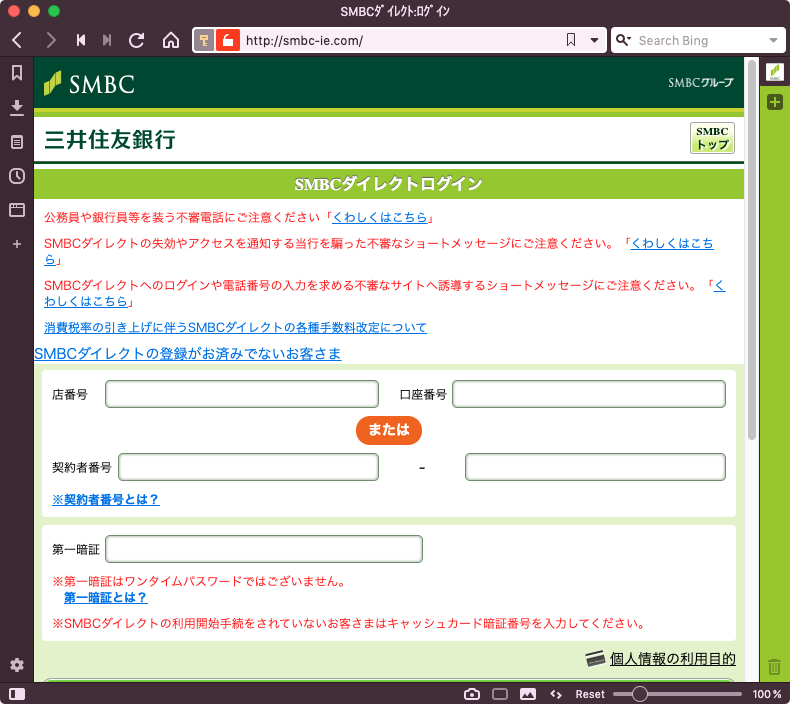
Task: Open the ※契約者番号とは？ help link
Action: tap(106, 499)
